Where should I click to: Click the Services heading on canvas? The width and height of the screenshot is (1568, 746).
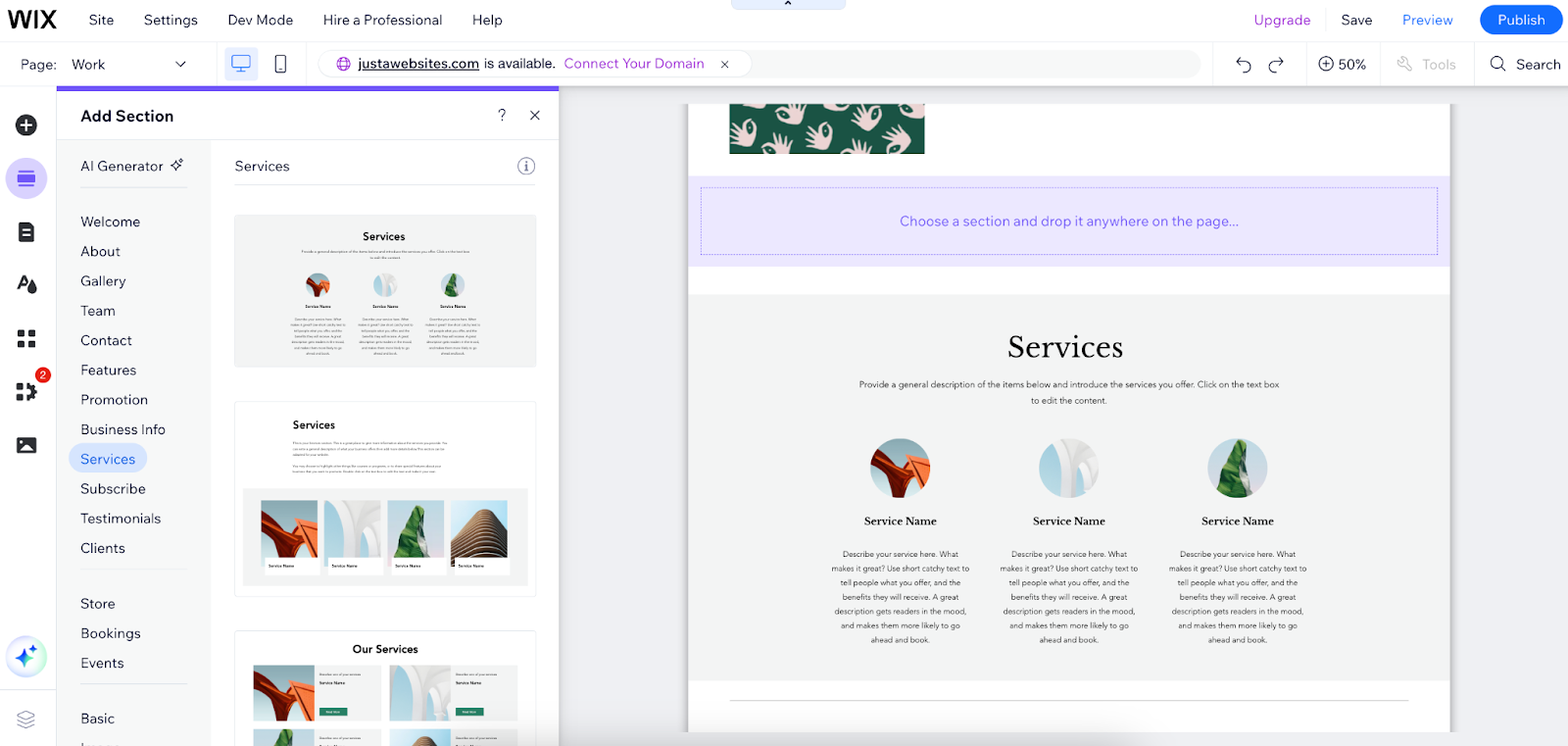pos(1065,347)
